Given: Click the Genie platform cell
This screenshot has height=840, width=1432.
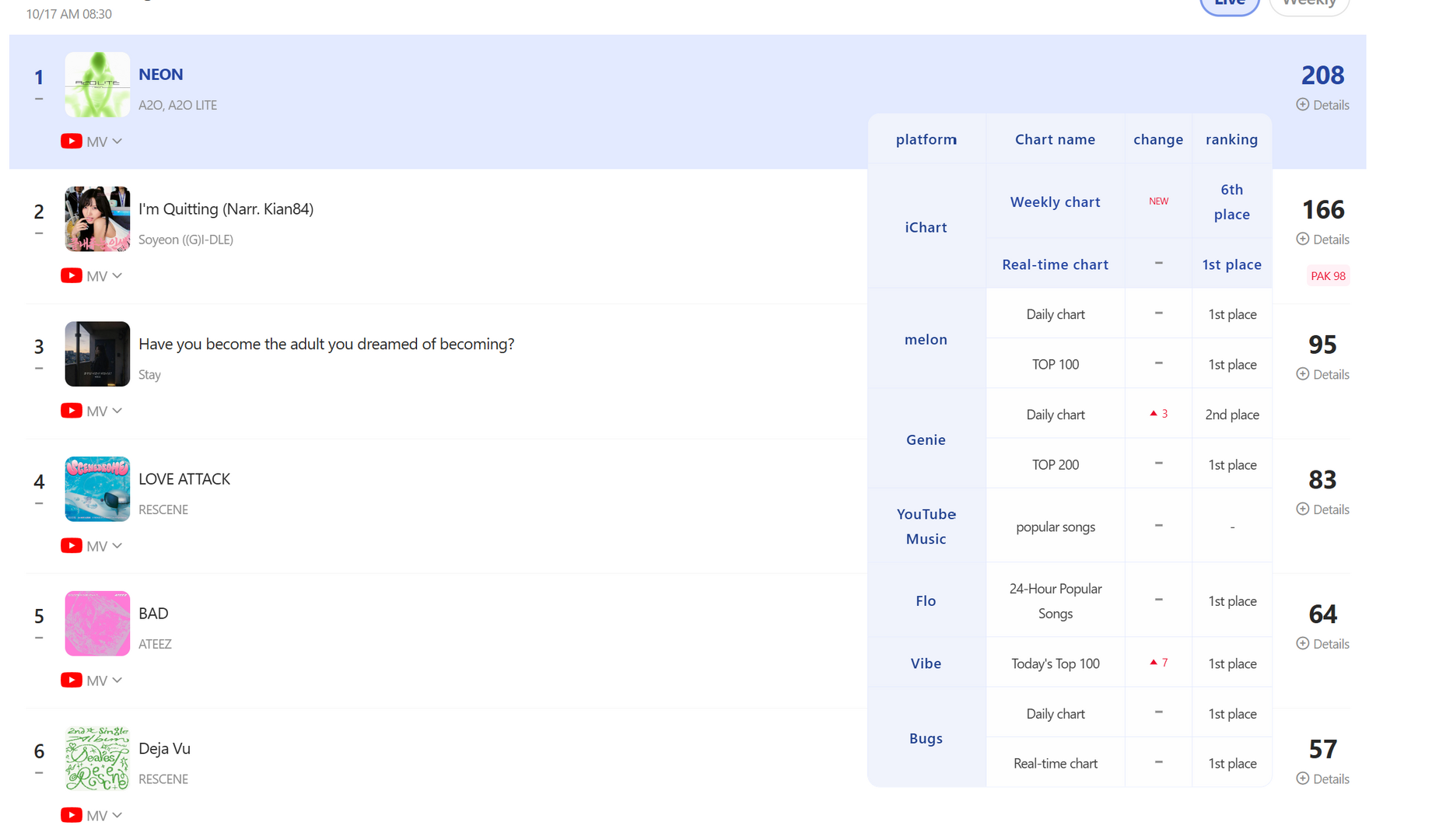Looking at the screenshot, I should pyautogui.click(x=926, y=439).
